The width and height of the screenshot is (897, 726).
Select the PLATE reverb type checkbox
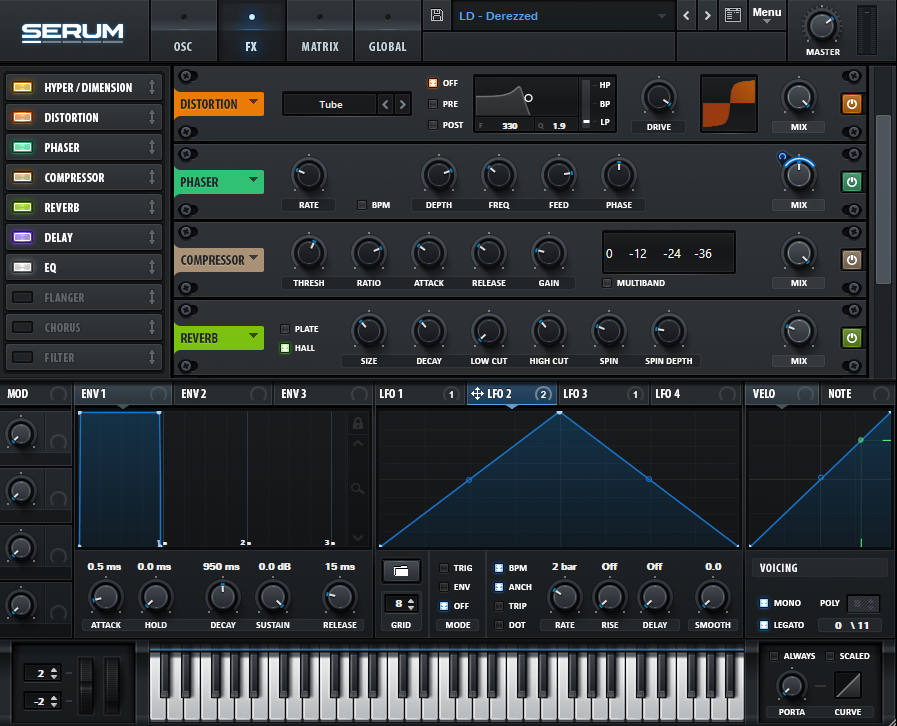pos(285,329)
